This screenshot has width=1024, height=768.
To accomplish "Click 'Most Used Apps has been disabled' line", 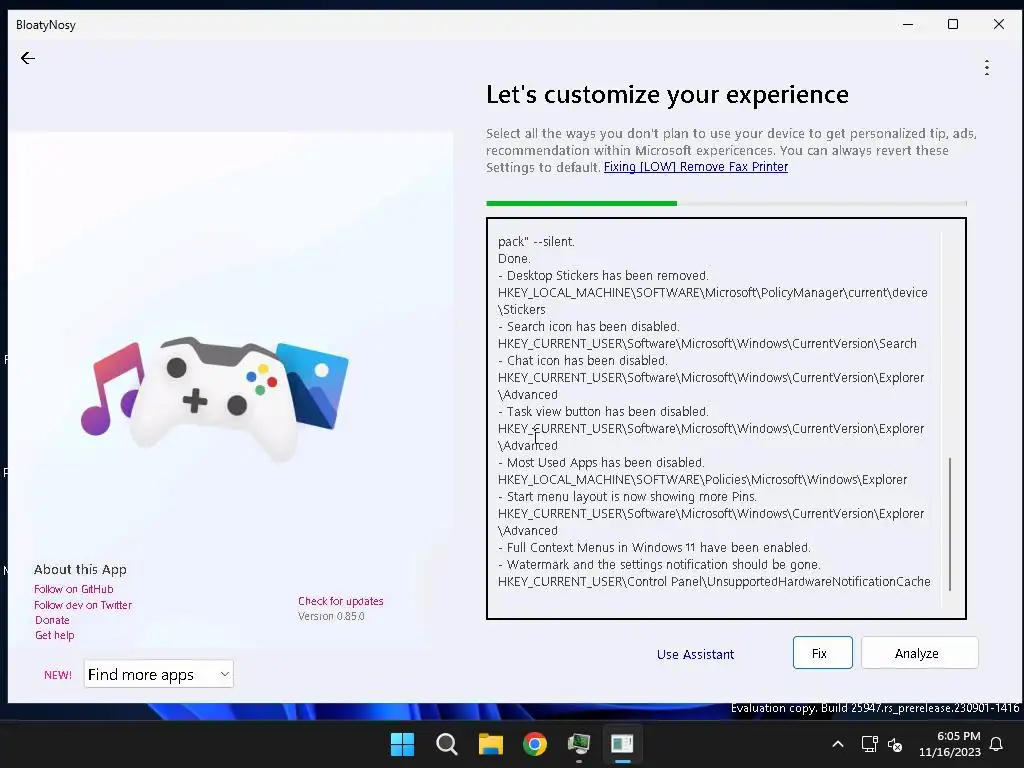I will coord(601,462).
